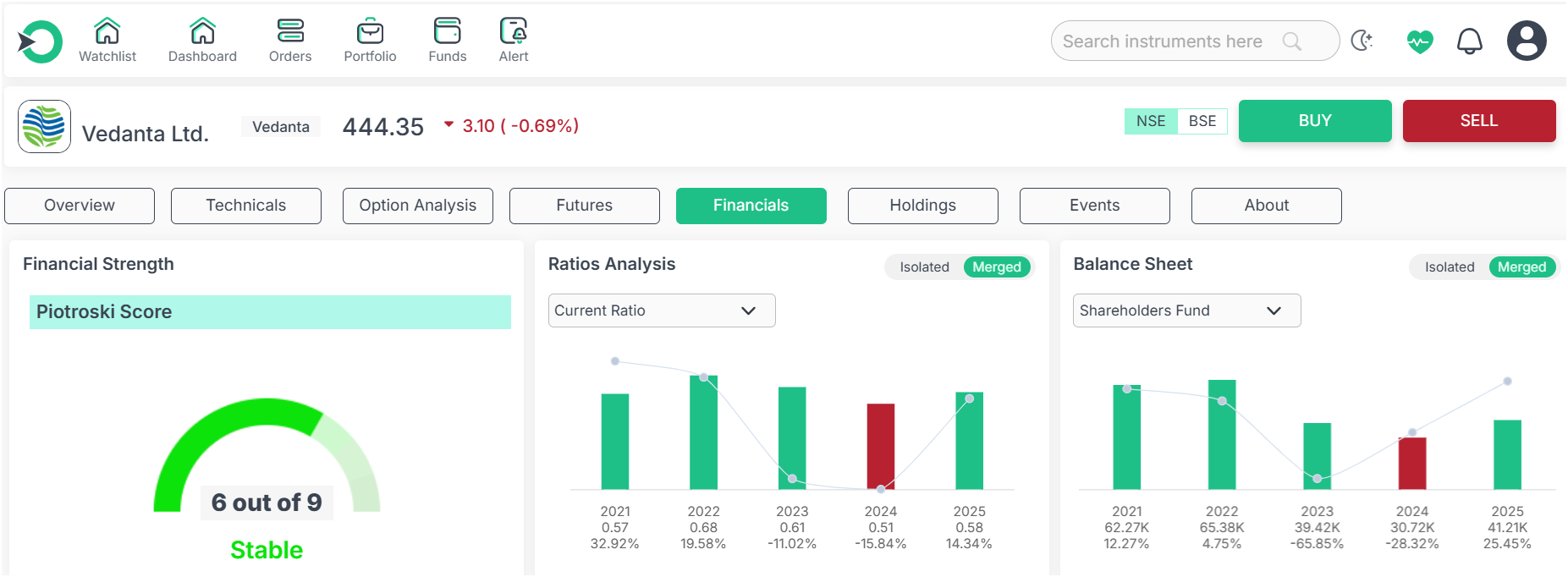Image resolution: width=1568 pixels, height=577 pixels.
Task: Open notifications bell icon
Action: (x=1470, y=41)
